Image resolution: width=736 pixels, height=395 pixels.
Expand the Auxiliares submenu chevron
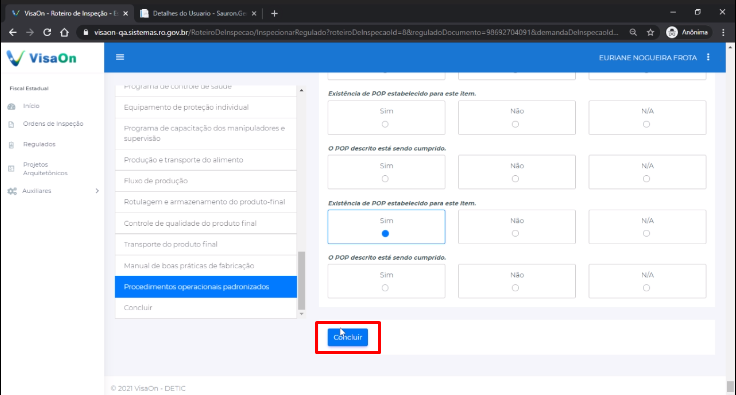(x=97, y=191)
